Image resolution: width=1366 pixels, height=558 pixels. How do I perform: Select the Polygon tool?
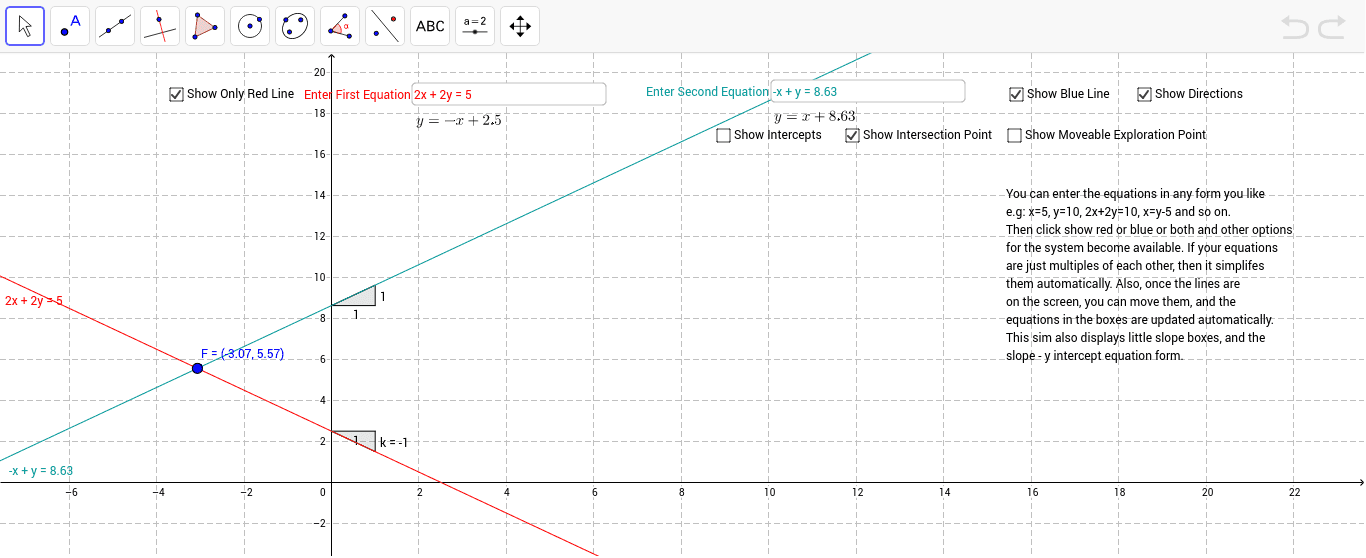(x=205, y=26)
